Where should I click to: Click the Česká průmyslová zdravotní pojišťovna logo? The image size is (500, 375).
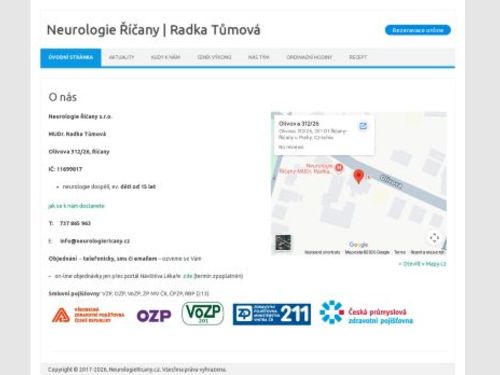point(366,313)
